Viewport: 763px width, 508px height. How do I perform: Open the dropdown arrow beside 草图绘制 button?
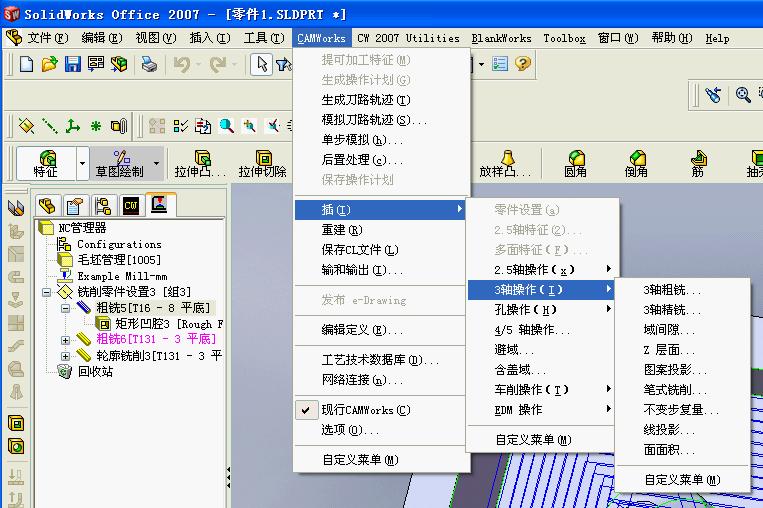click(x=156, y=163)
